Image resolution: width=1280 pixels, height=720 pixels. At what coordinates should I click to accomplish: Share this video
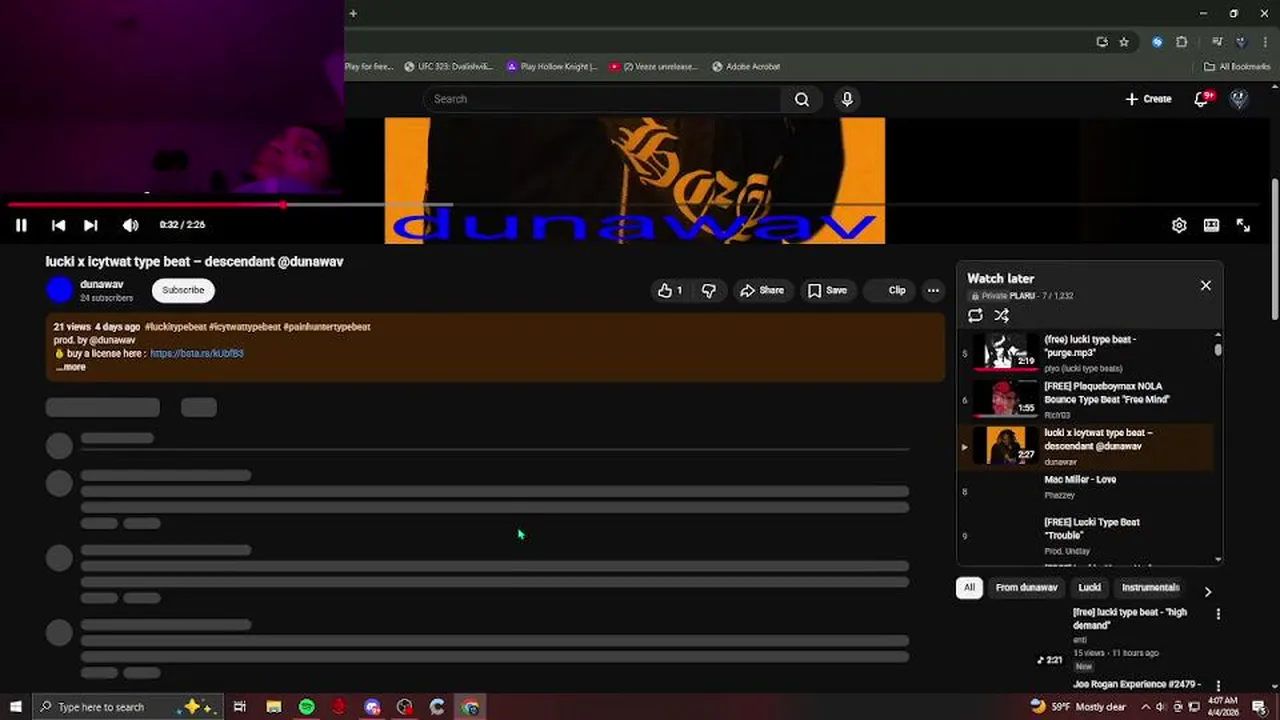point(762,290)
